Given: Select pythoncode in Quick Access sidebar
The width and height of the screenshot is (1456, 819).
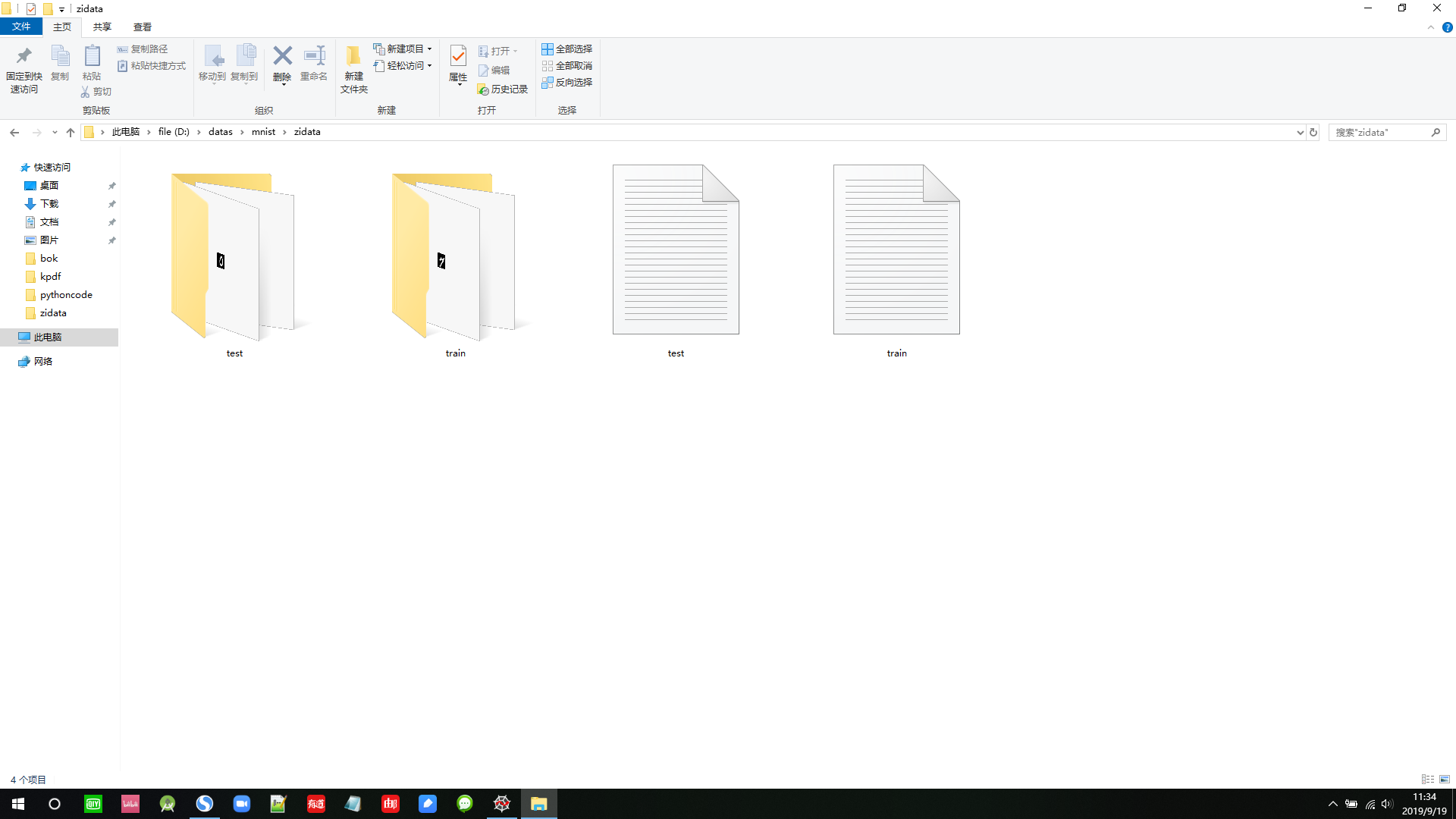Looking at the screenshot, I should click(x=66, y=295).
